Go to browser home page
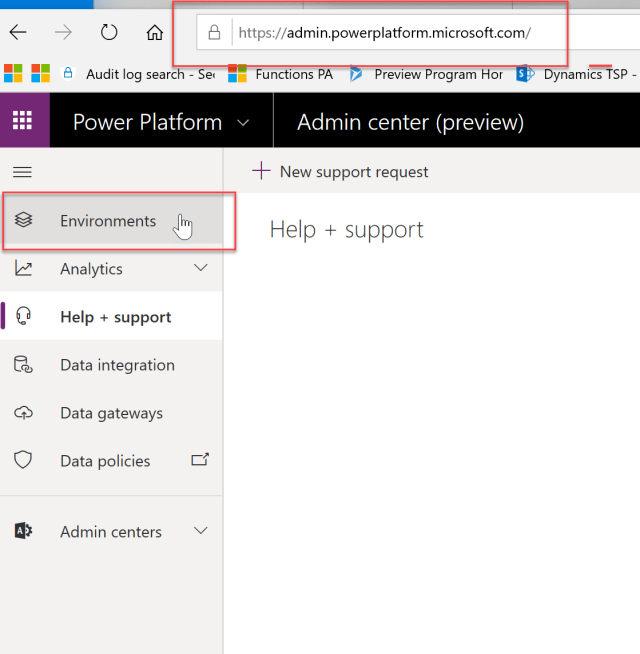This screenshot has width=640, height=654. click(154, 32)
